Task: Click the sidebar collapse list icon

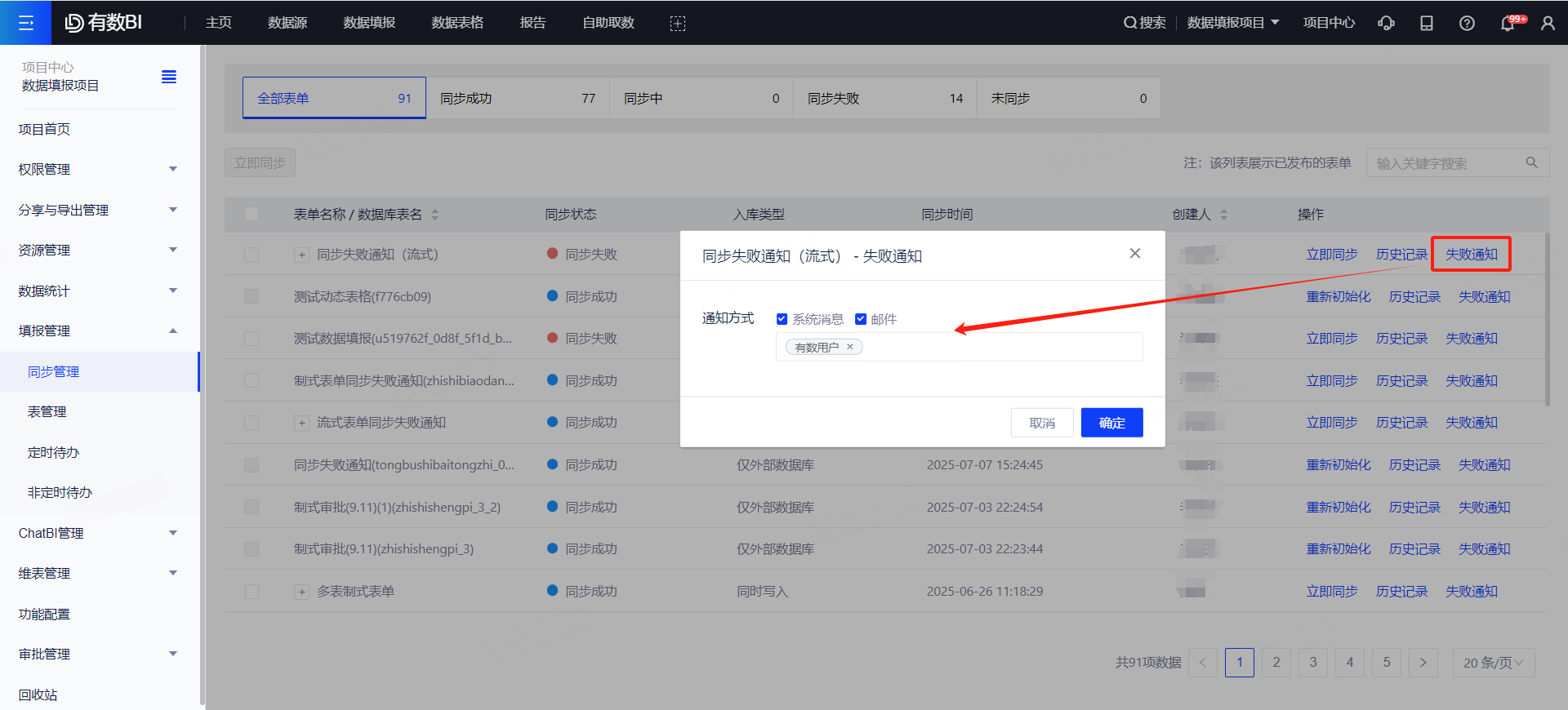Action: coord(169,77)
